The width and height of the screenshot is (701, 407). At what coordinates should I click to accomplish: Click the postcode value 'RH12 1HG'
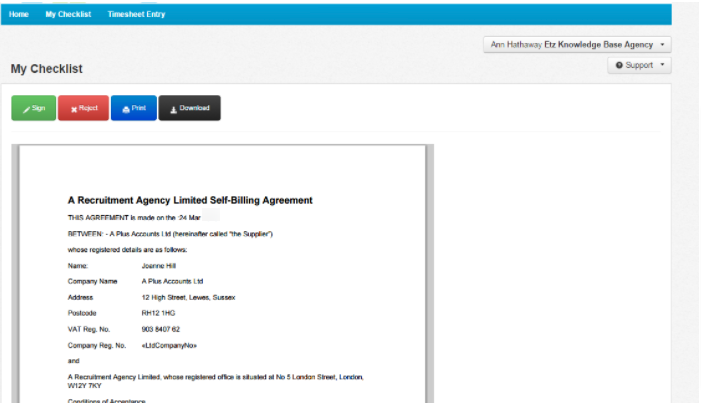(158, 313)
